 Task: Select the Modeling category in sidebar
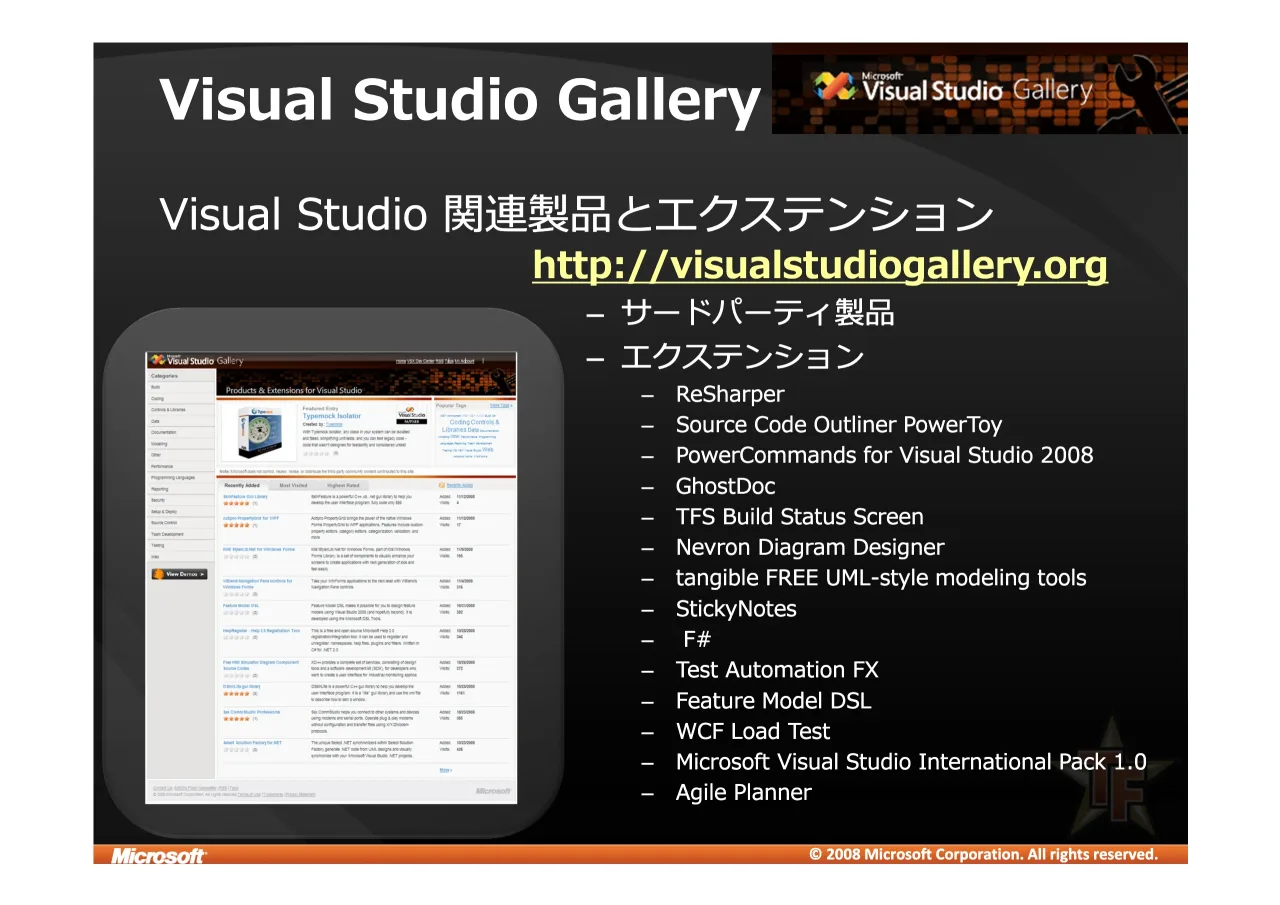pyautogui.click(x=181, y=444)
